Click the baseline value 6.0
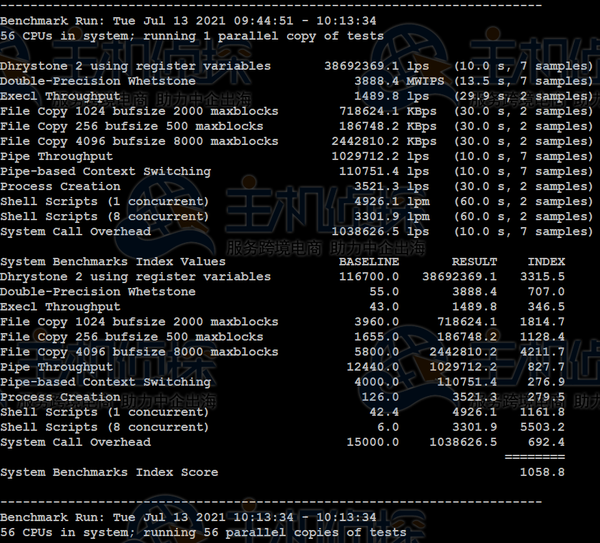 coord(388,427)
